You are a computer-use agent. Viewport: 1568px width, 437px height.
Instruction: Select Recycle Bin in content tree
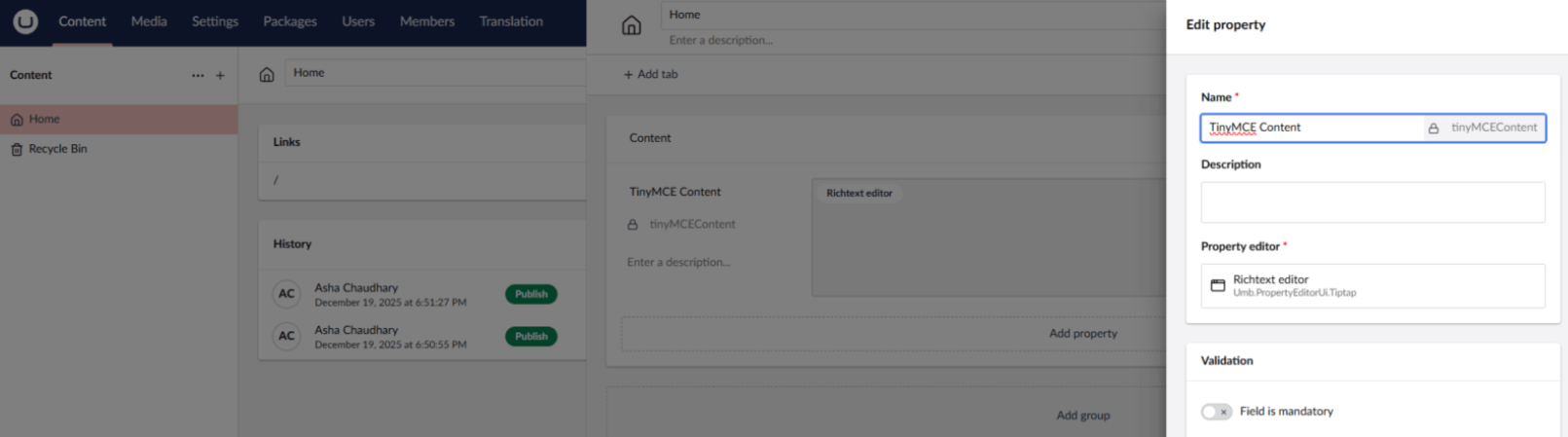tap(119, 149)
